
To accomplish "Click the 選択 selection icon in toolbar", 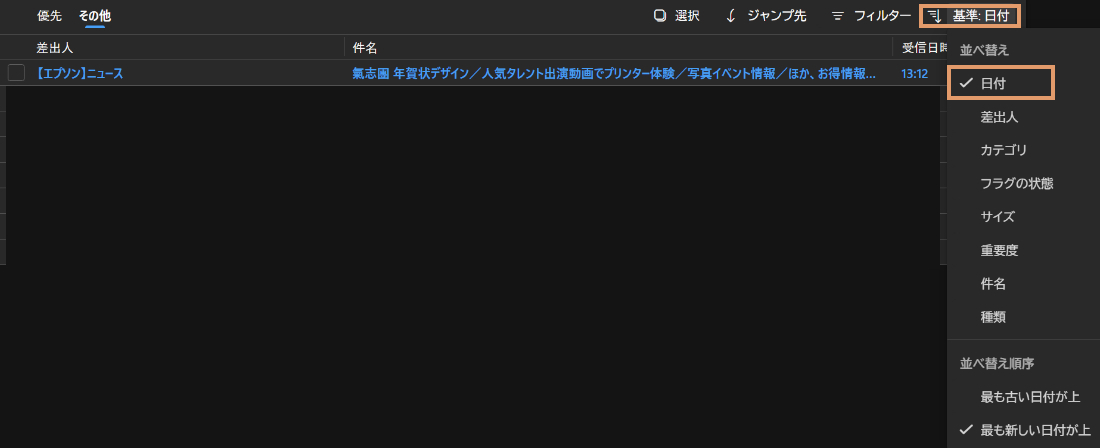I will click(x=660, y=16).
